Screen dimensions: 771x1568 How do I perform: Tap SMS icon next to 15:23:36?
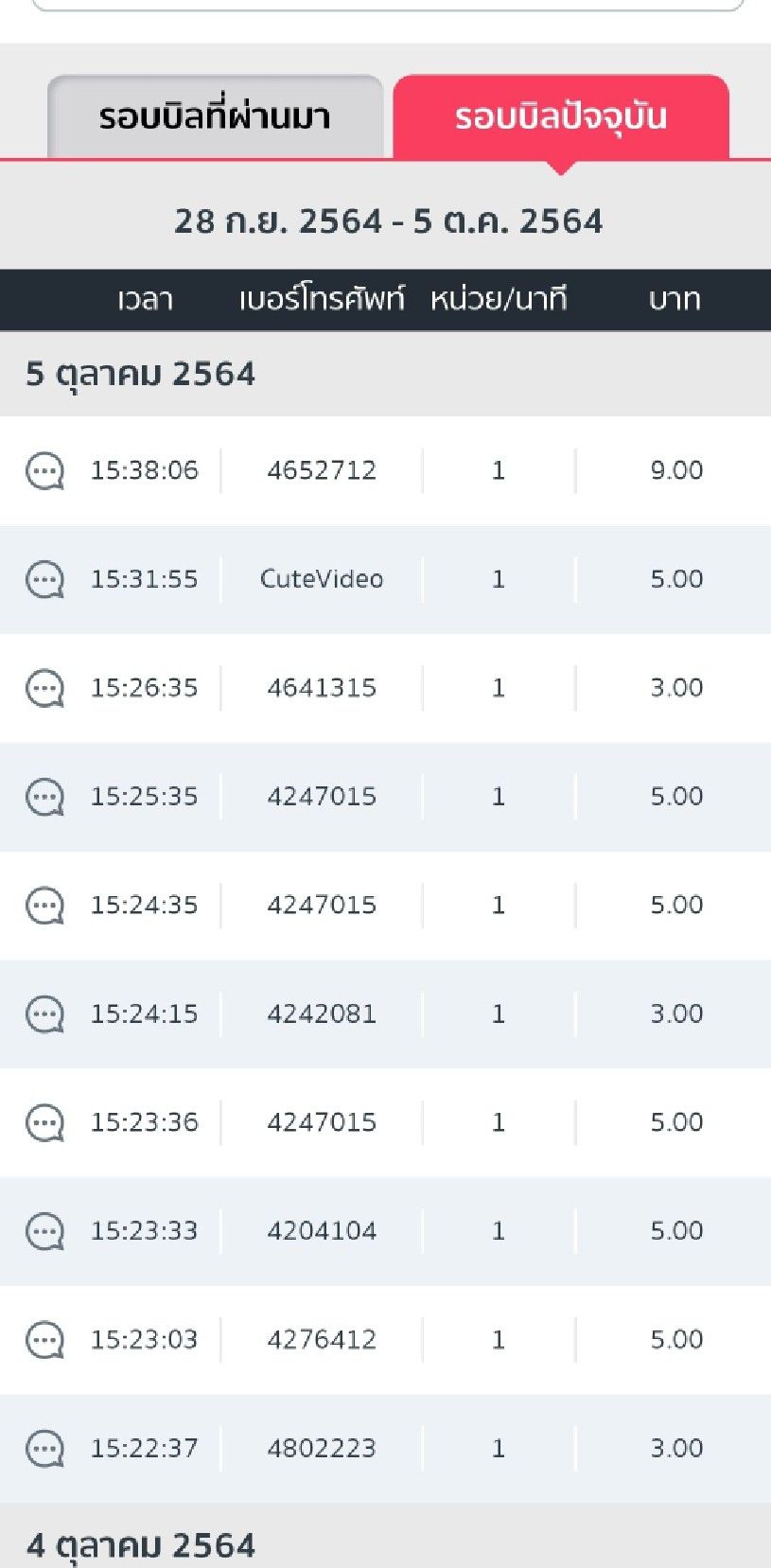(x=44, y=1123)
